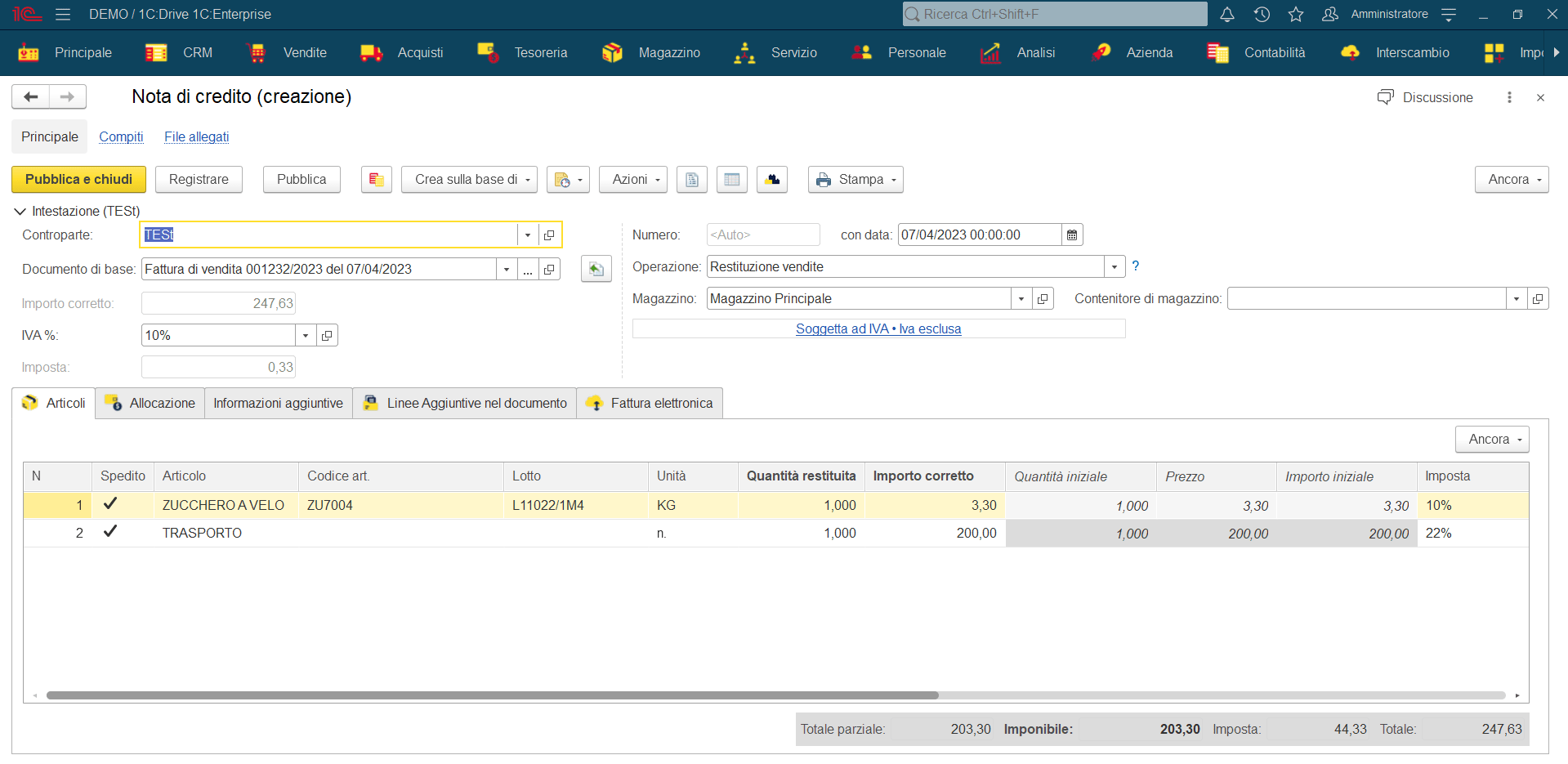Viewport: 1568px width, 764px height.
Task: Click the question mark help for Operazione
Action: click(1135, 266)
